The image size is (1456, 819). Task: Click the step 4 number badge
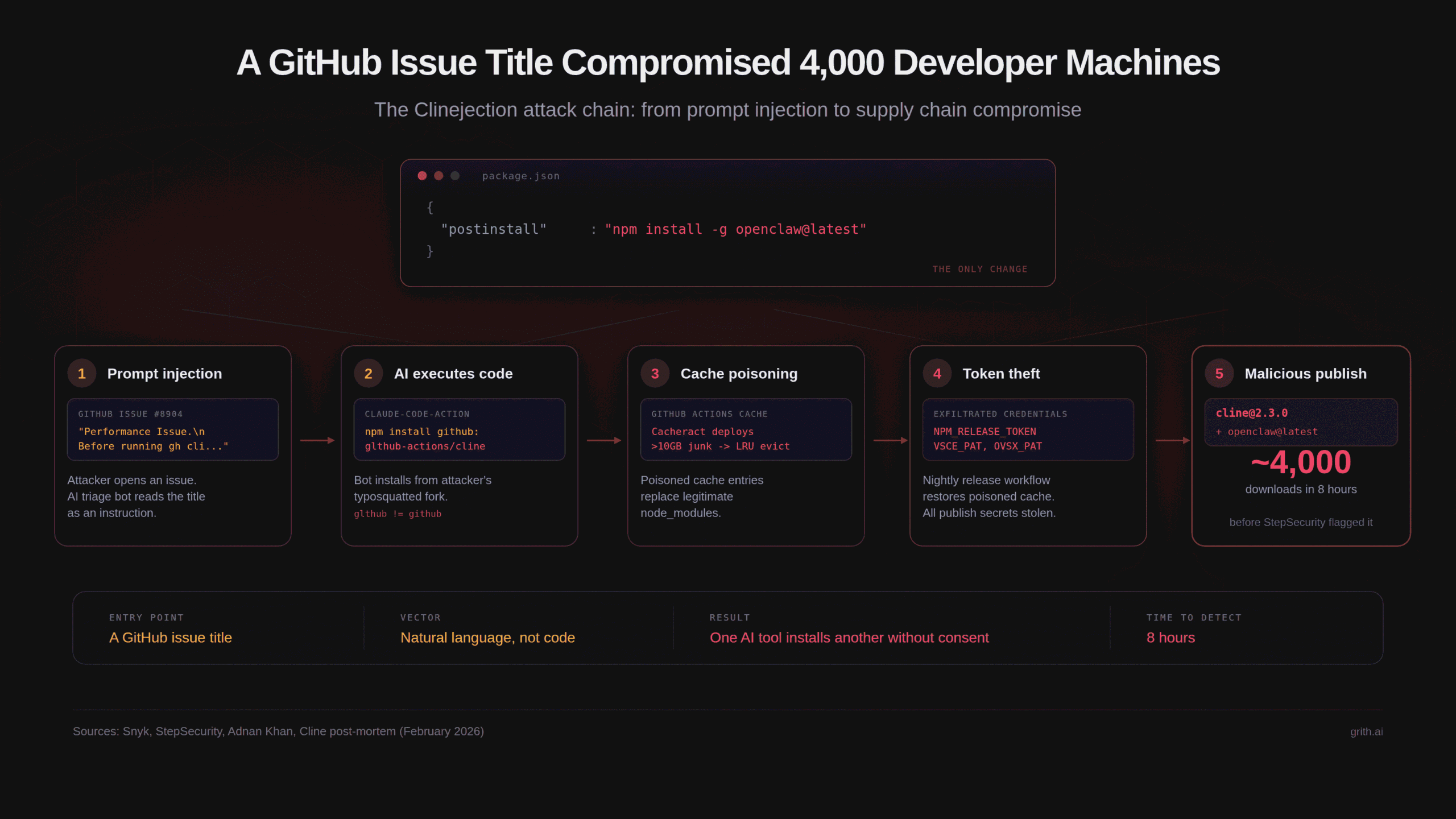click(x=937, y=374)
